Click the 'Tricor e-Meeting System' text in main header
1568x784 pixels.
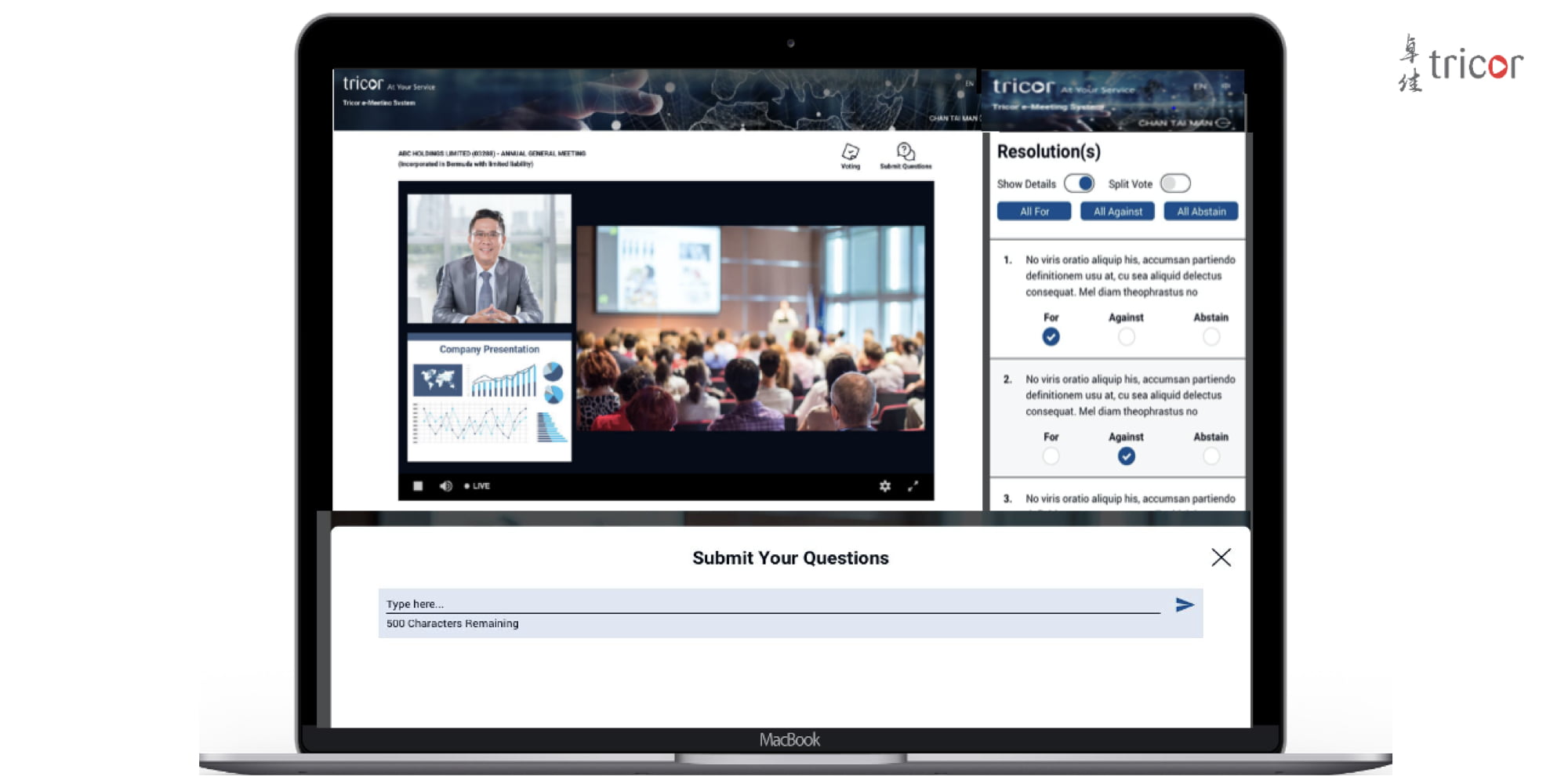379,103
